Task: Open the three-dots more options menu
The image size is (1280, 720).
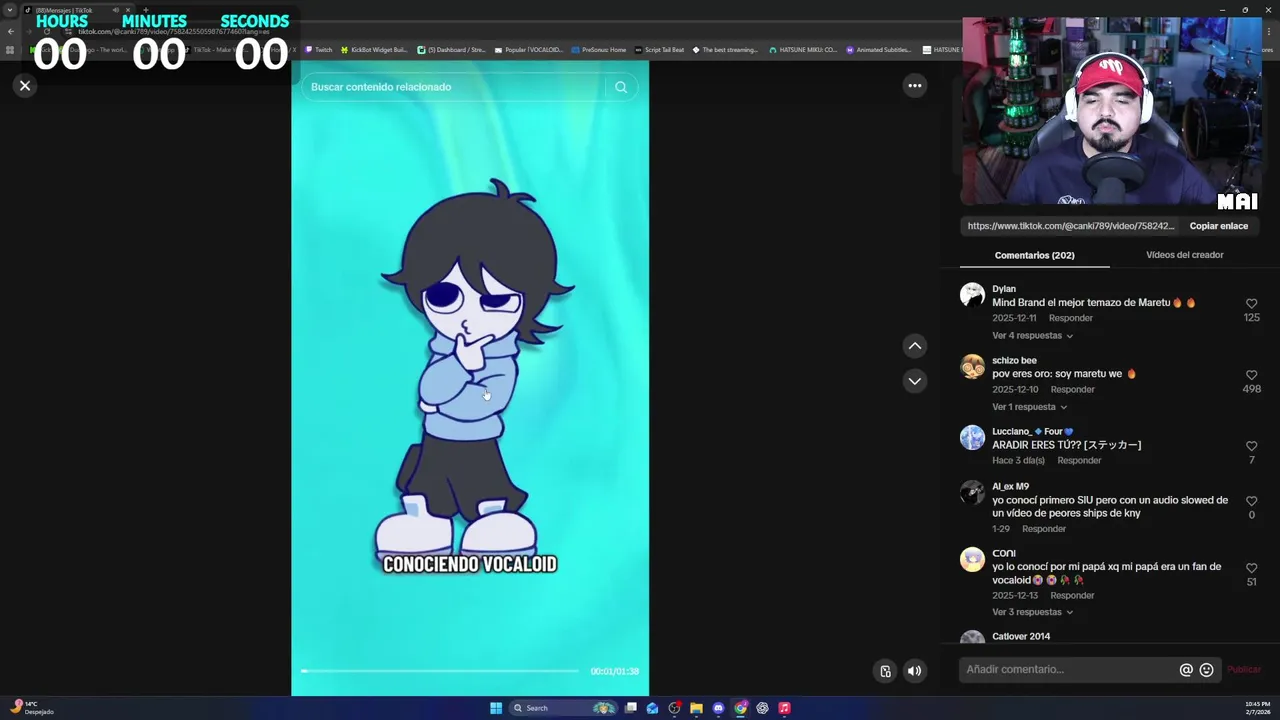Action: pyautogui.click(x=914, y=86)
